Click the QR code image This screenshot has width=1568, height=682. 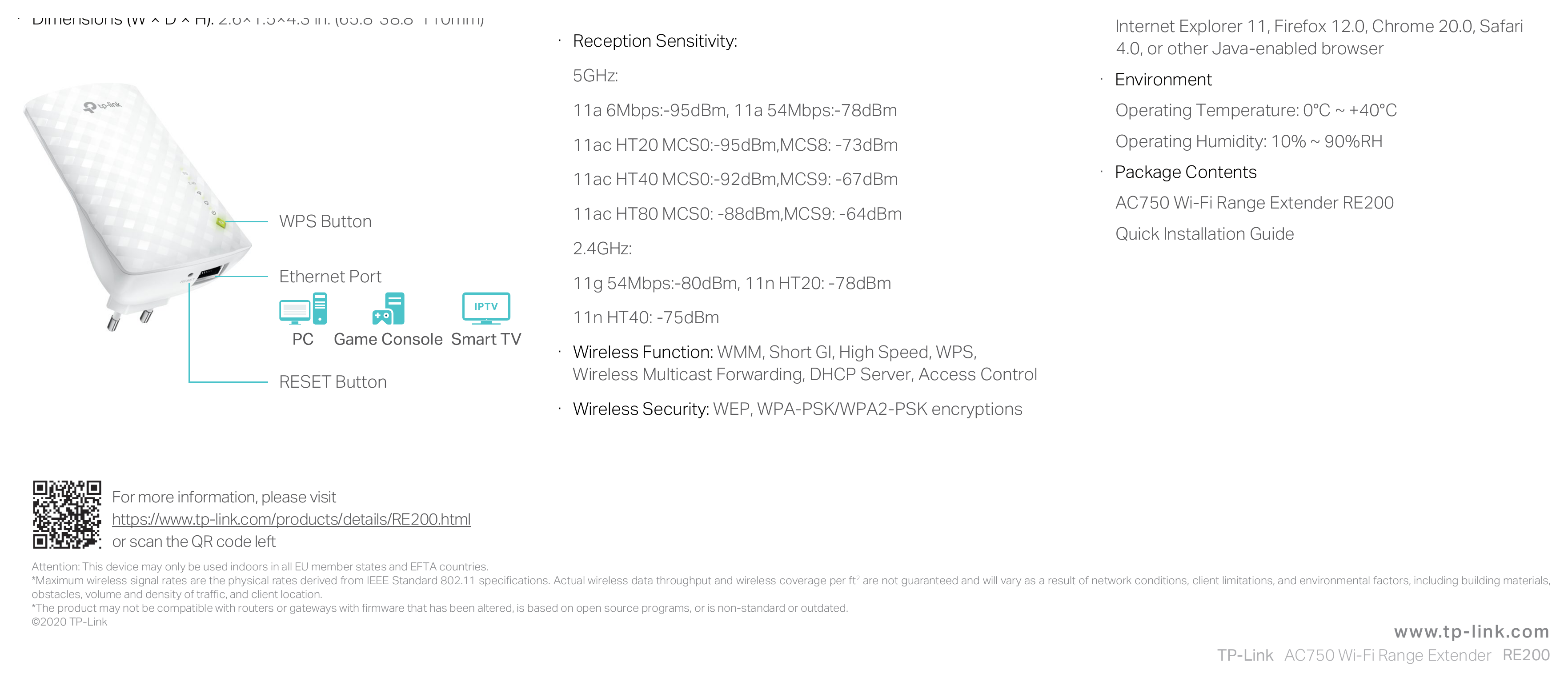point(67,514)
